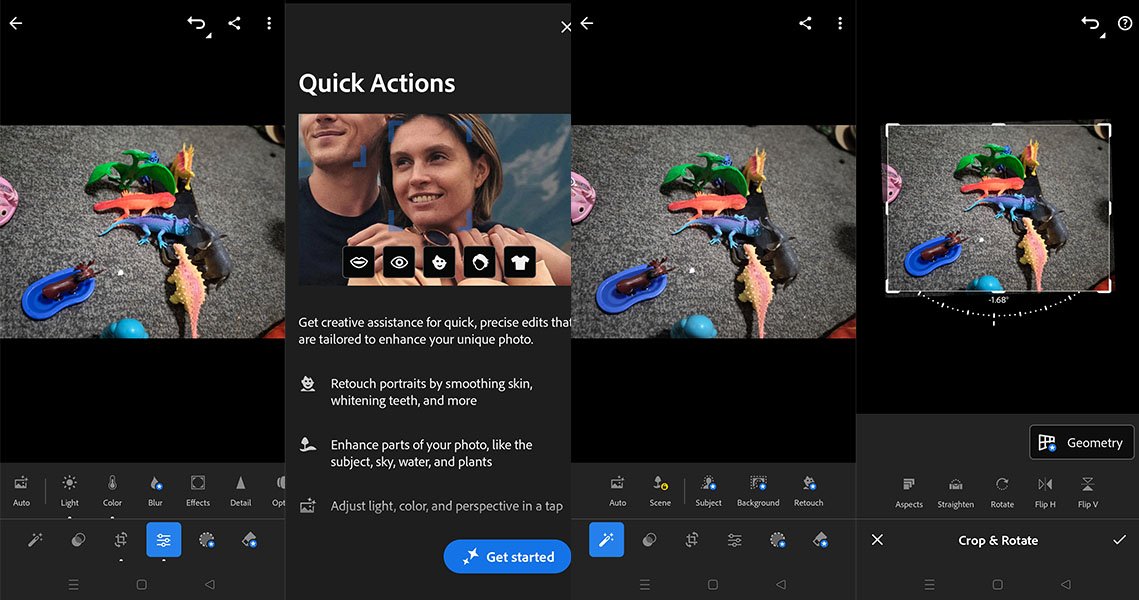
Task: Tap the hair icon on the Quick Actions preview
Action: tap(479, 262)
